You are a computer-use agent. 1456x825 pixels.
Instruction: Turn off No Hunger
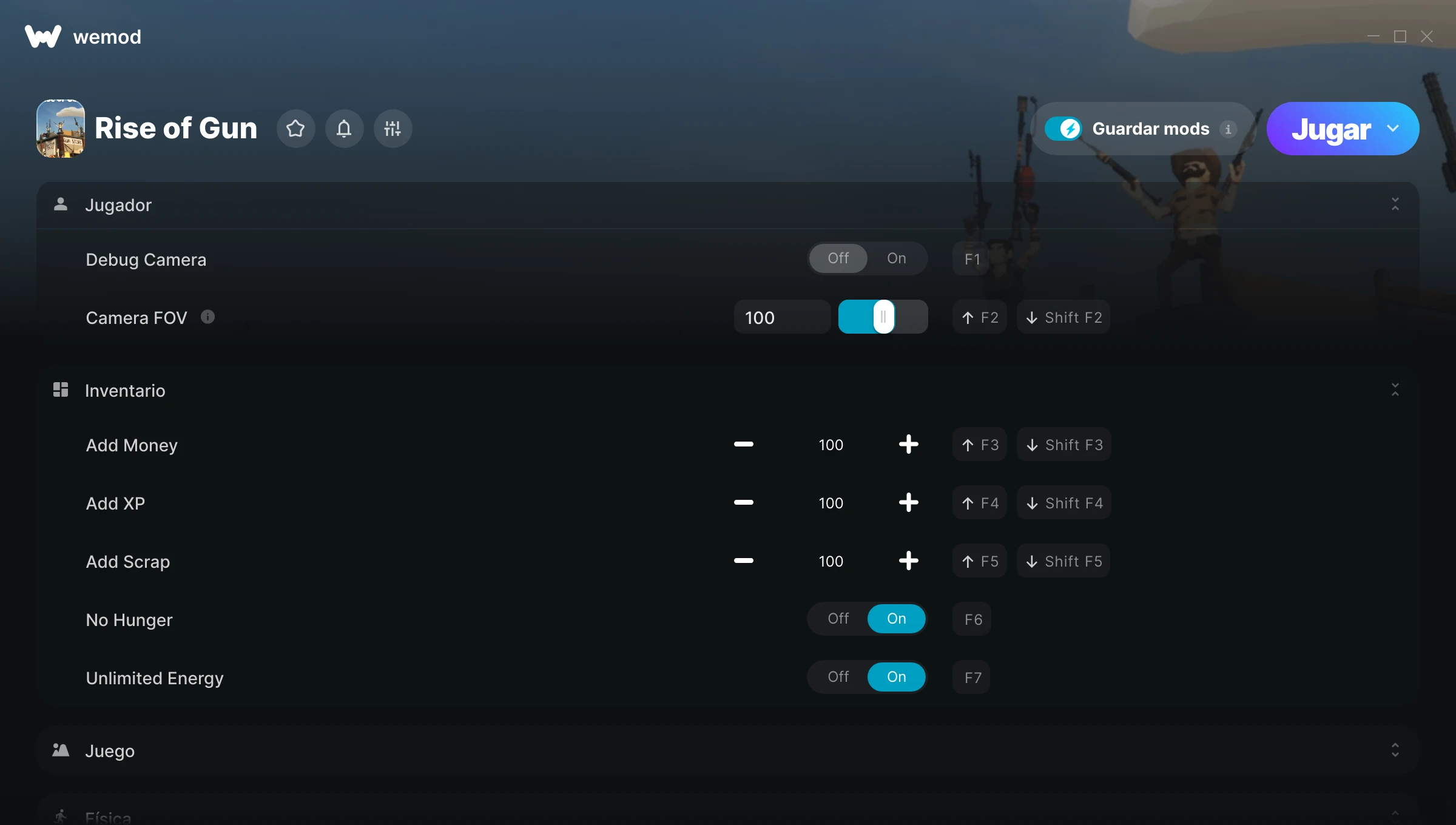[838, 619]
